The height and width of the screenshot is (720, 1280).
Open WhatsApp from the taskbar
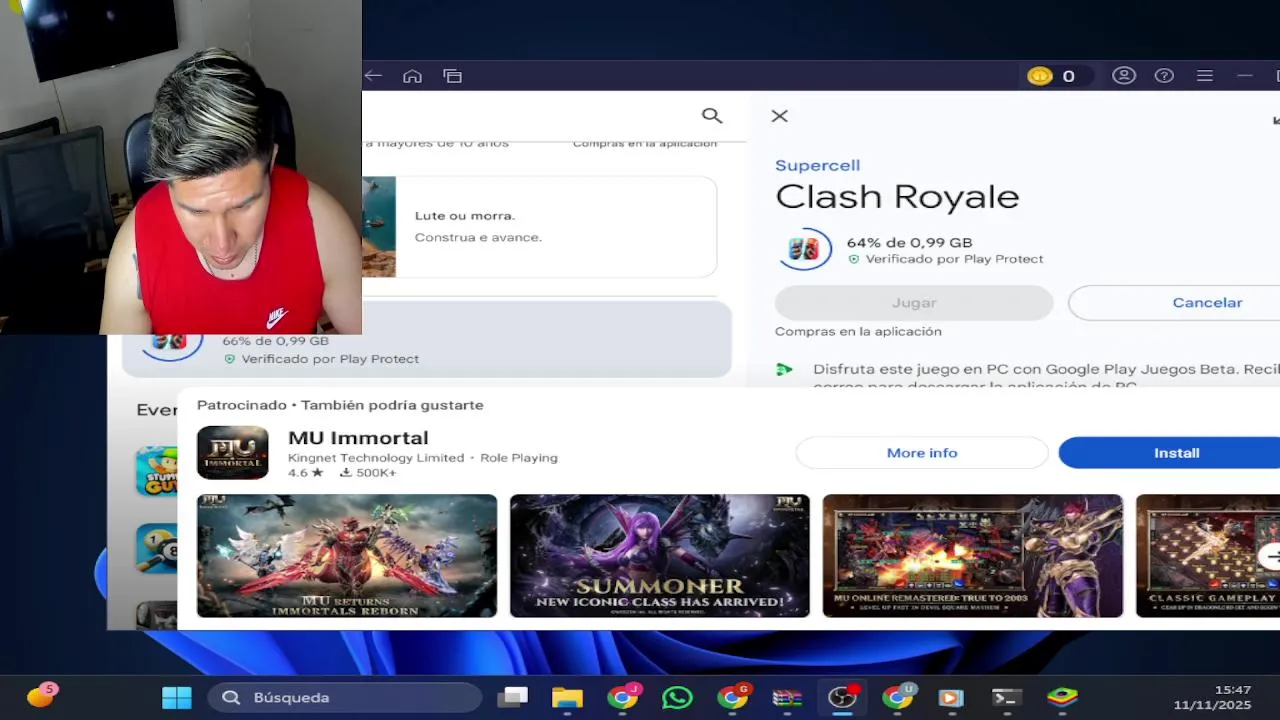pyautogui.click(x=677, y=698)
